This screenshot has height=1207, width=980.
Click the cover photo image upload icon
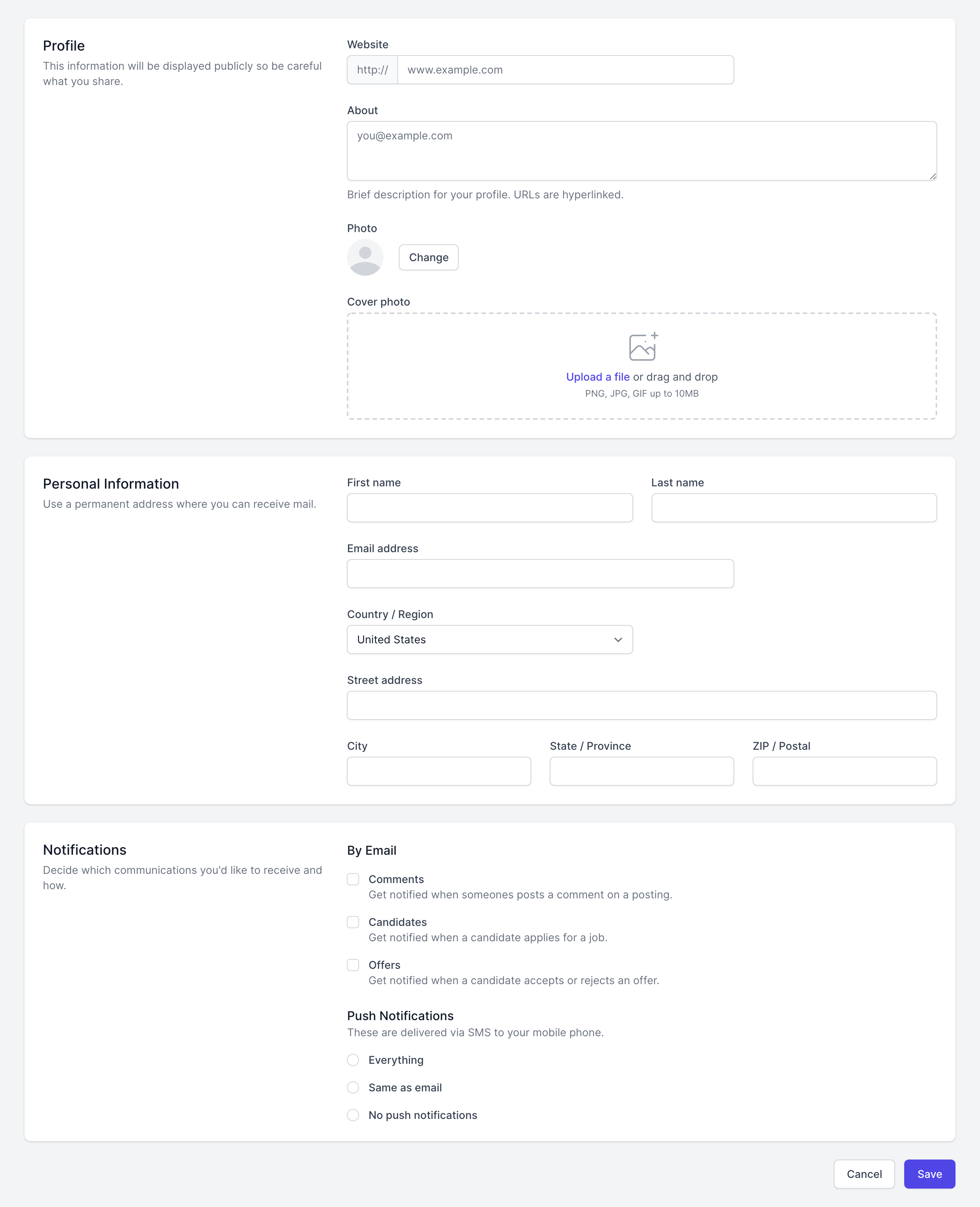[x=642, y=347]
